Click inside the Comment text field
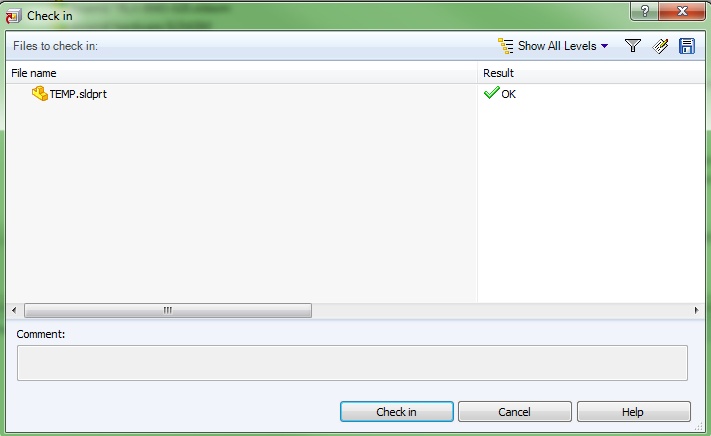The image size is (711, 436). tap(352, 363)
